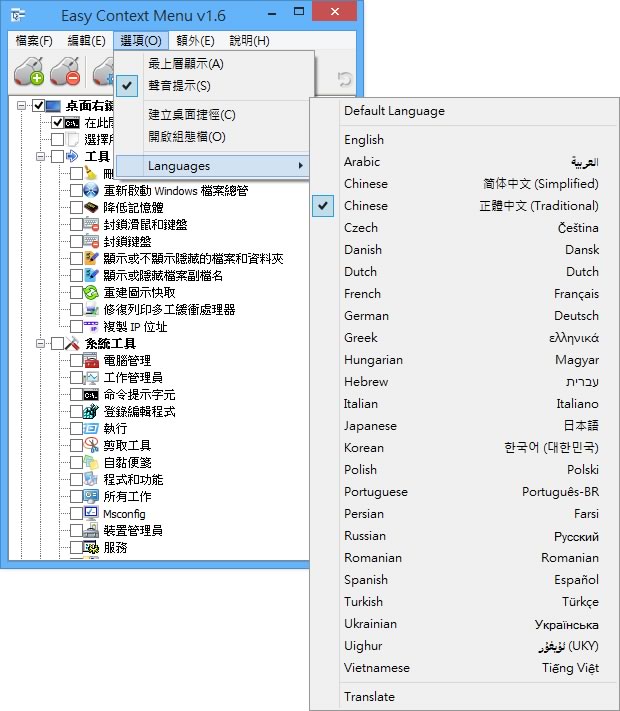Tick the 工作管理員 checkbox
This screenshot has height=711, width=620.
[x=76, y=377]
